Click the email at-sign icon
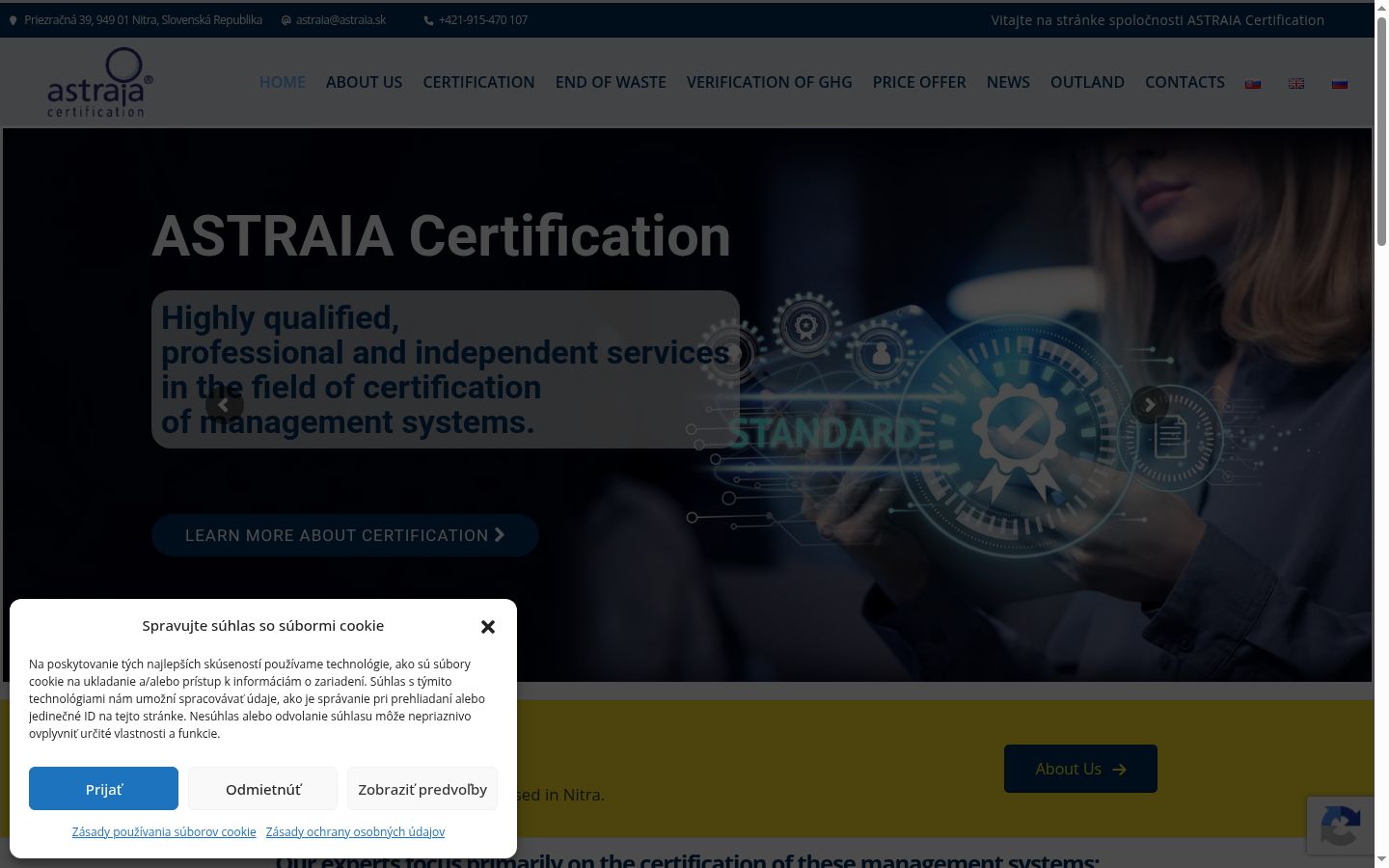 tap(286, 20)
